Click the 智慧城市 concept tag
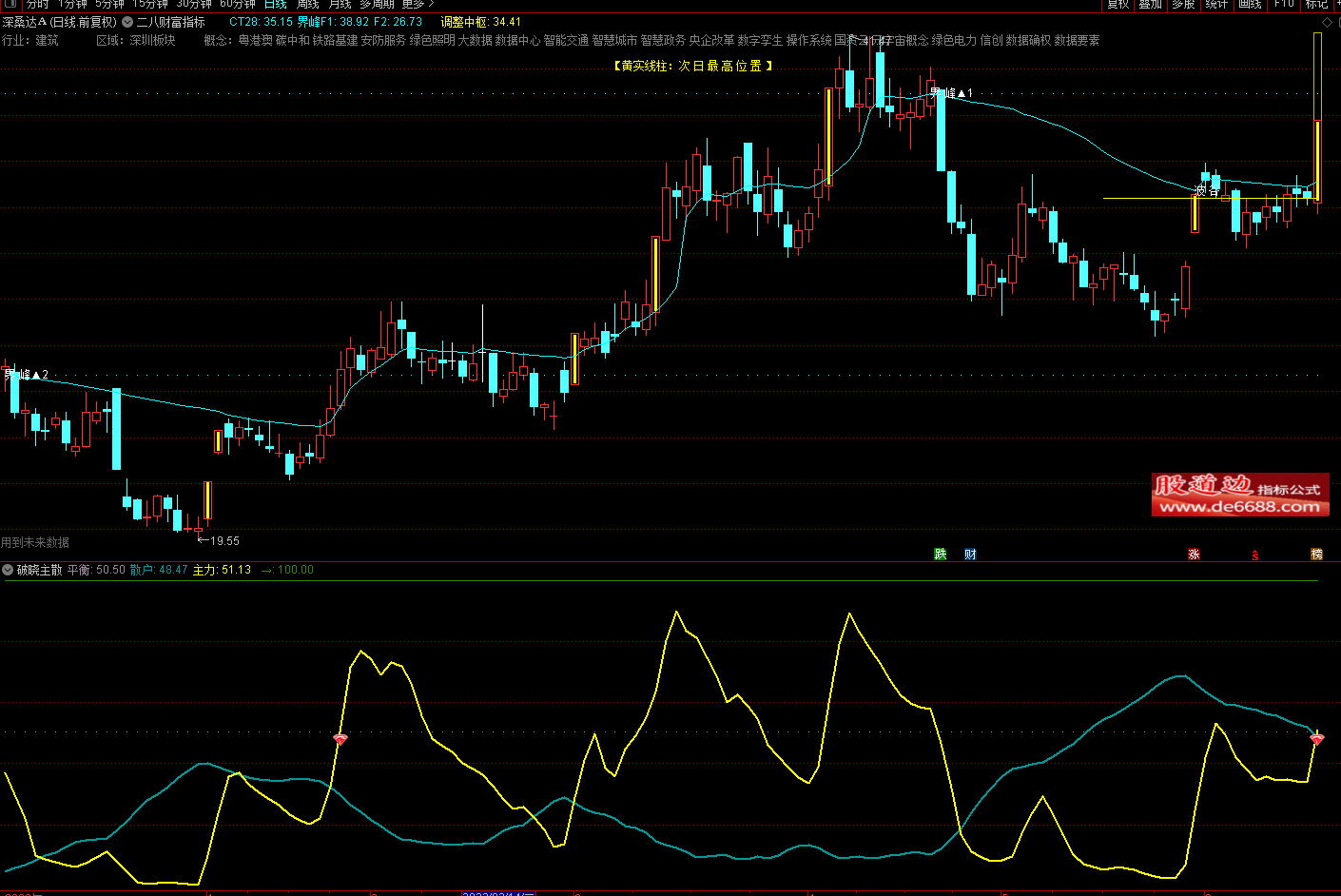 (x=614, y=40)
